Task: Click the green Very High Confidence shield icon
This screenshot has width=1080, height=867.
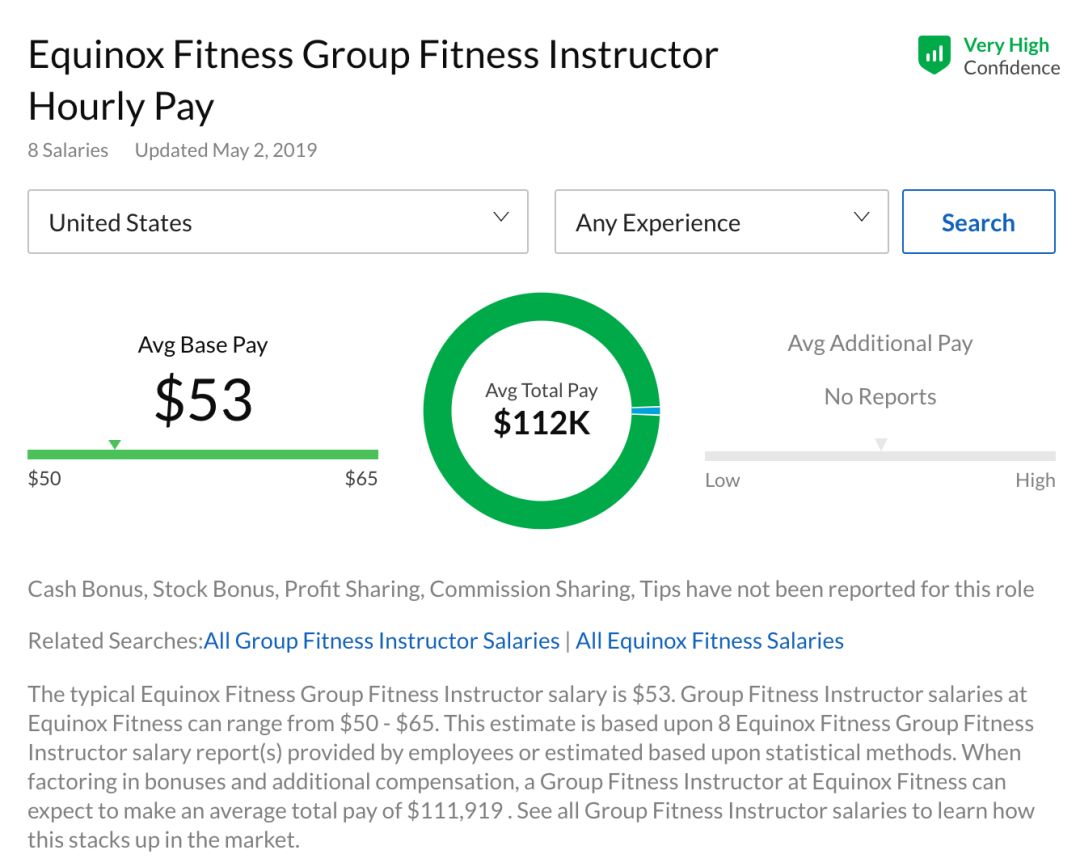Action: click(x=934, y=55)
